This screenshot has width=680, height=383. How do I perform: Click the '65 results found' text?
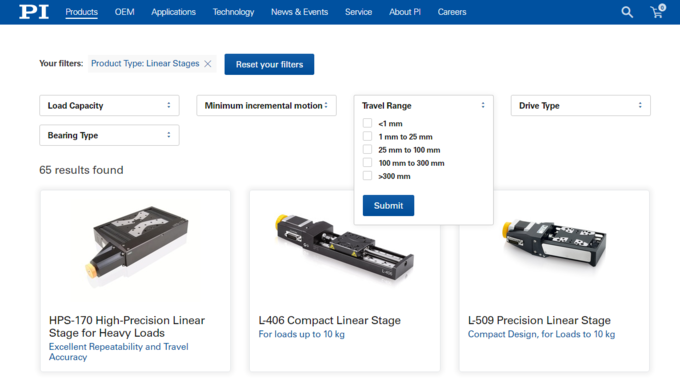(x=81, y=170)
